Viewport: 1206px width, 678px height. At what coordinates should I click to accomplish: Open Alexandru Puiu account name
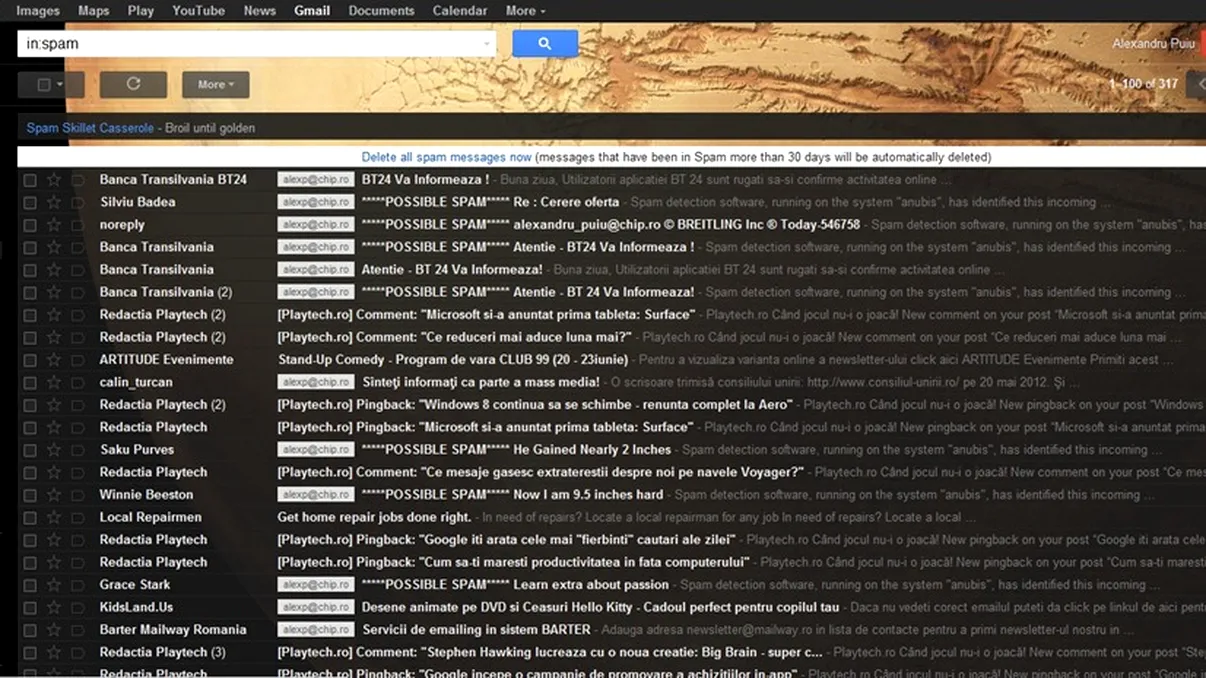pyautogui.click(x=1153, y=44)
